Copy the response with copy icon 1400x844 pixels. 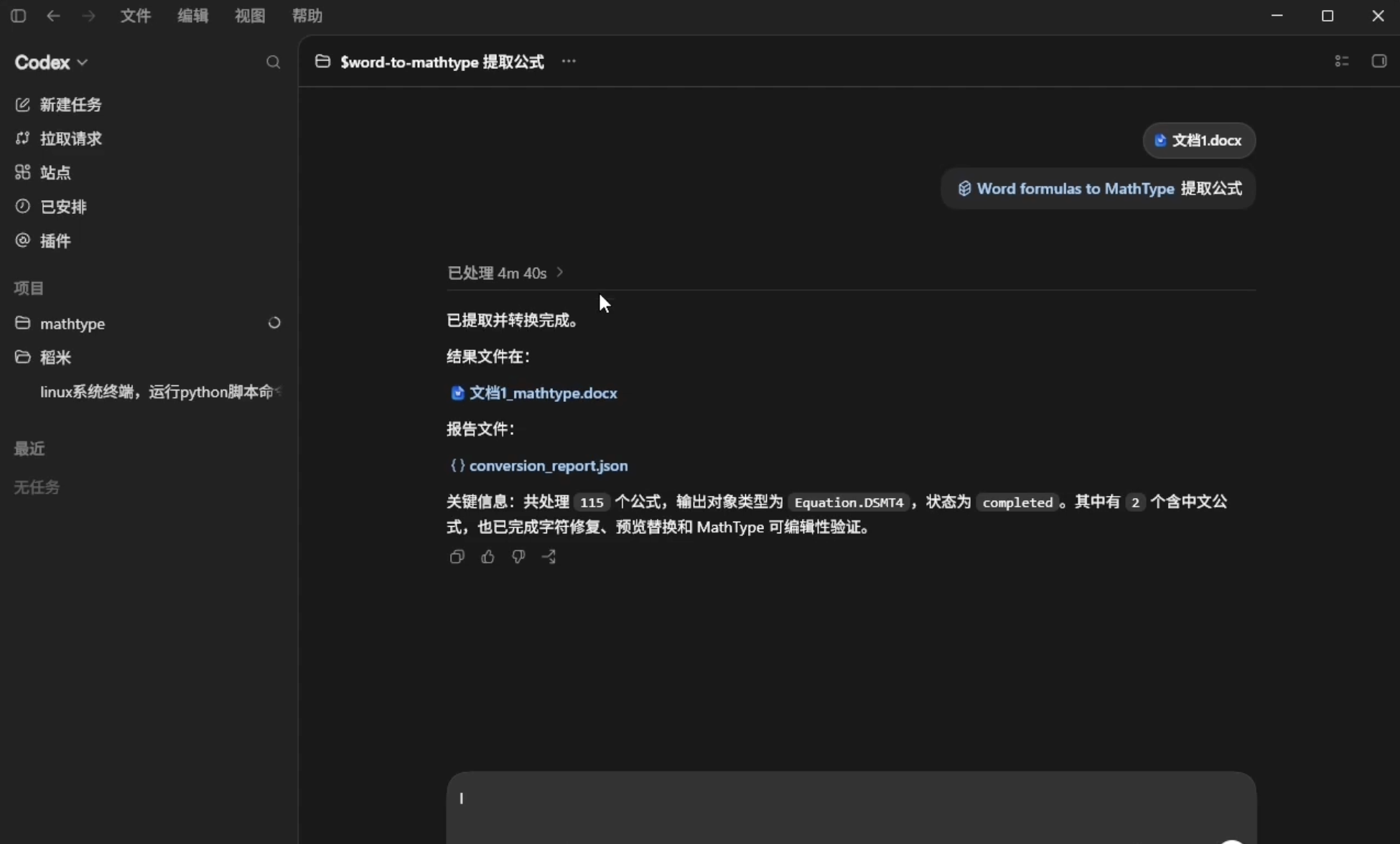point(457,557)
